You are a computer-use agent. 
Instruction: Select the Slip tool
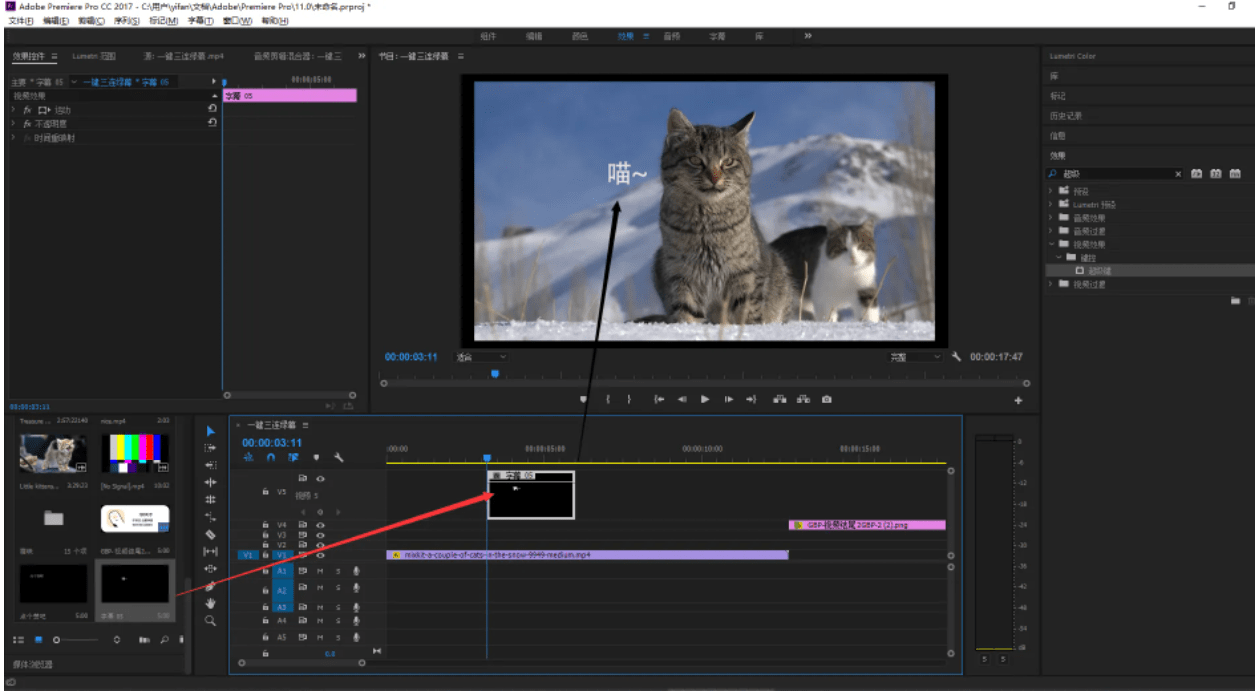pos(210,551)
